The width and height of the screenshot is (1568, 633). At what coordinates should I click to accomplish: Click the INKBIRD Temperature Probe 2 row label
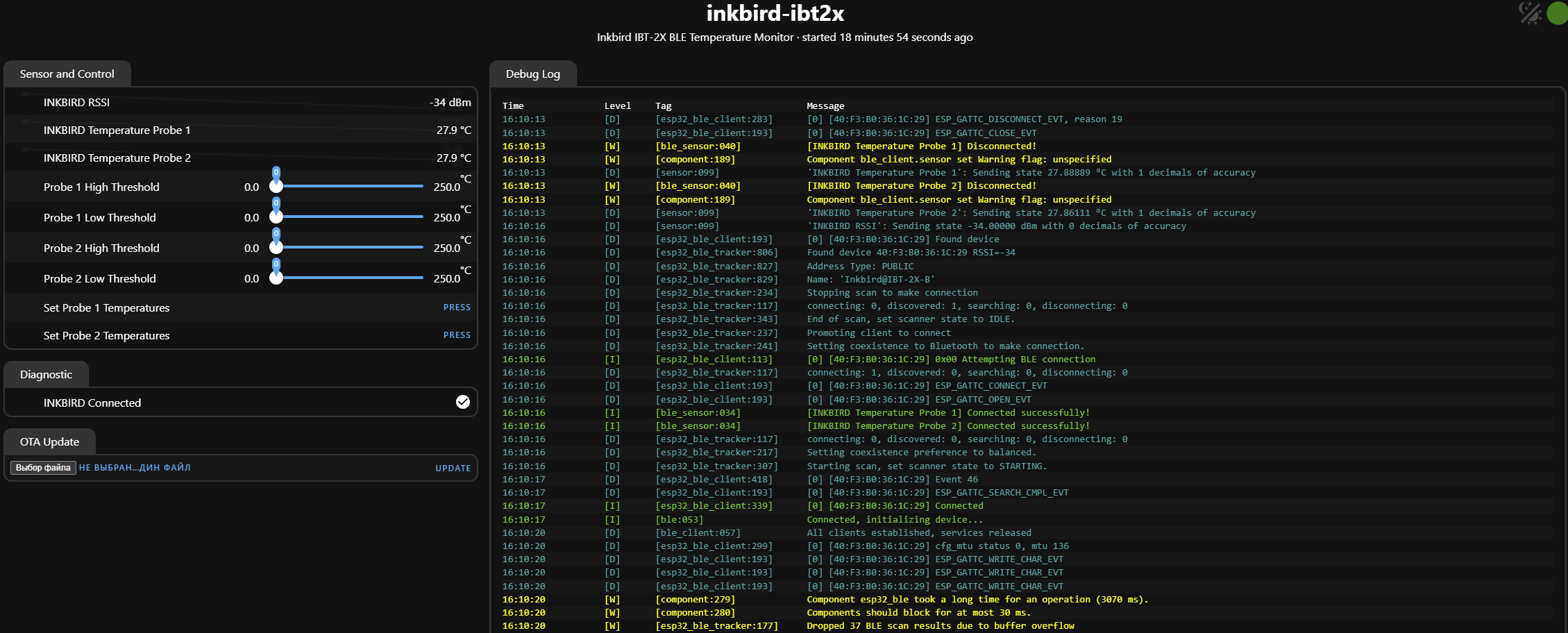[x=117, y=158]
